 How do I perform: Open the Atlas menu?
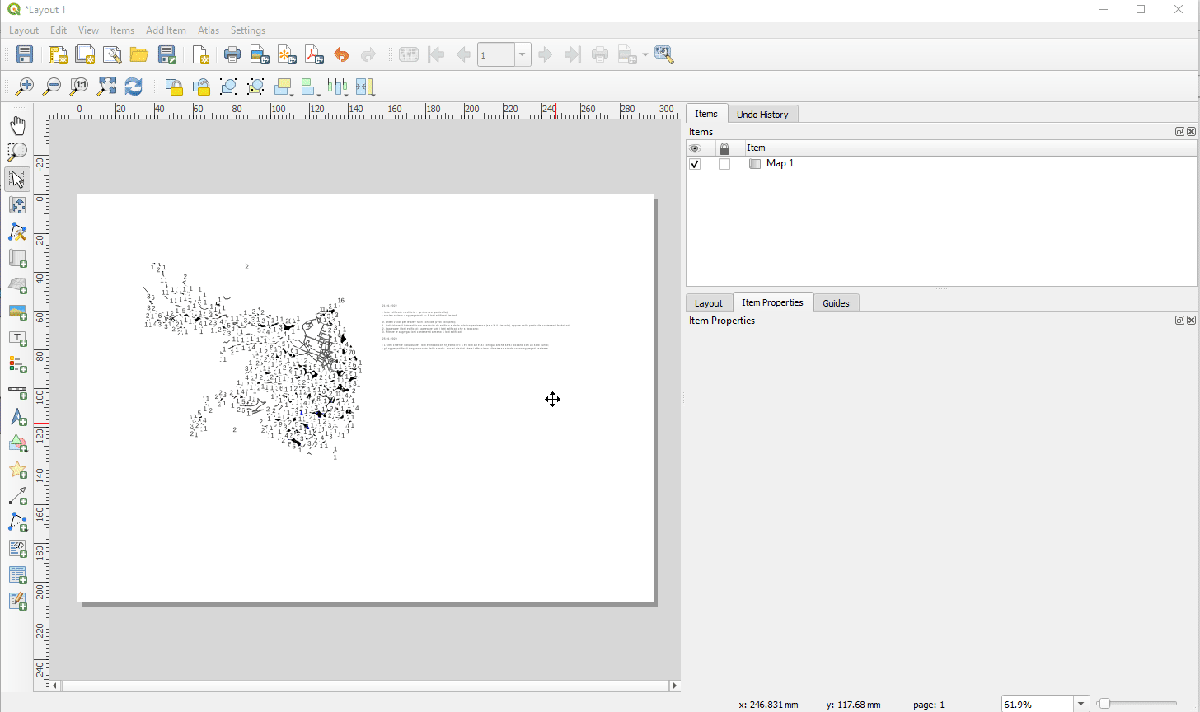208,31
